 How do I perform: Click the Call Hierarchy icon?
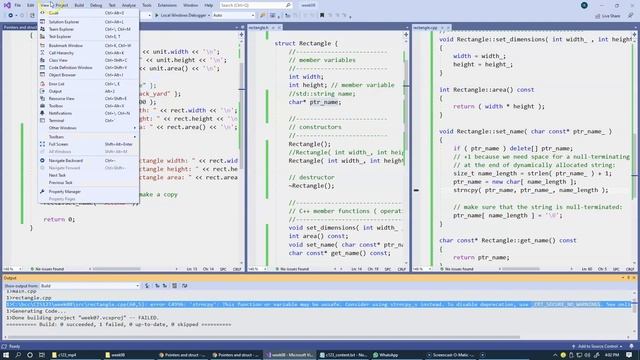(x=42, y=53)
